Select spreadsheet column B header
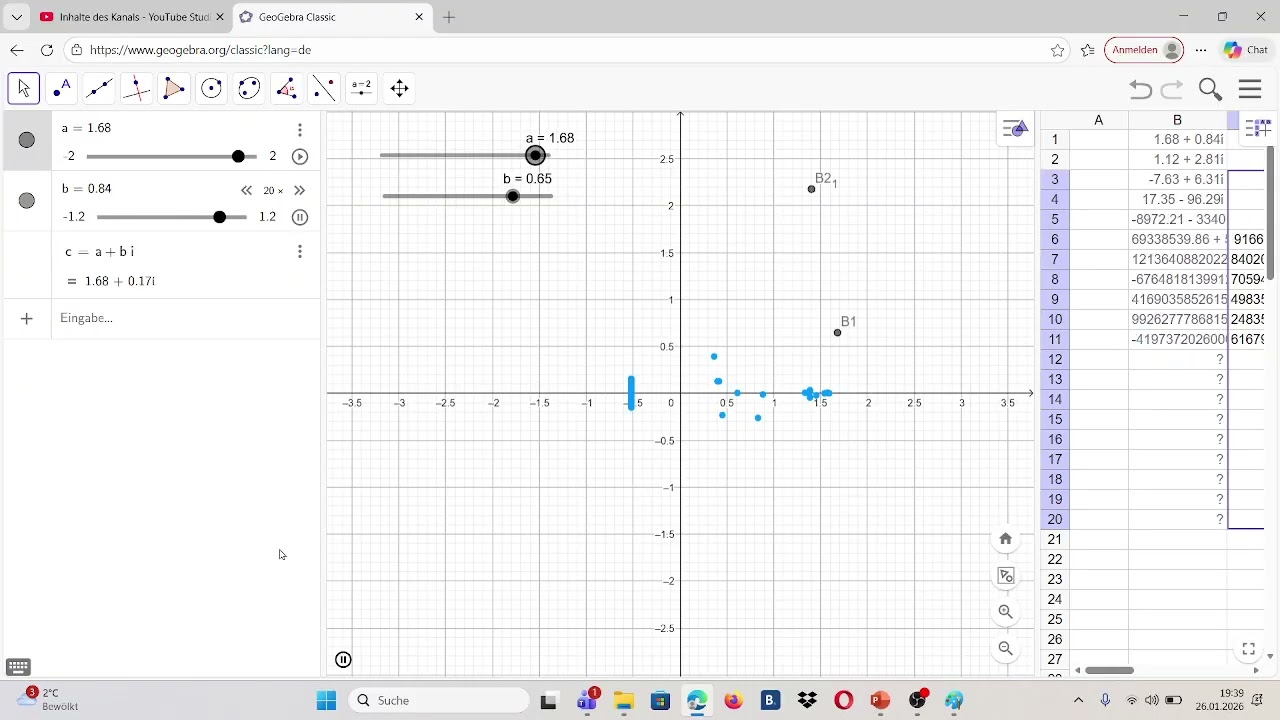1280x720 pixels. click(x=1178, y=120)
